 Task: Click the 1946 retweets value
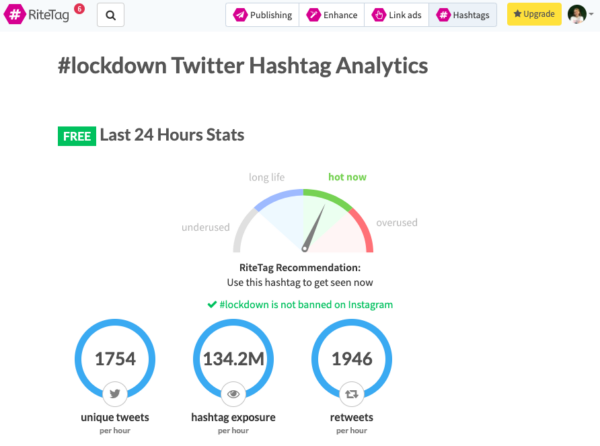pos(352,359)
